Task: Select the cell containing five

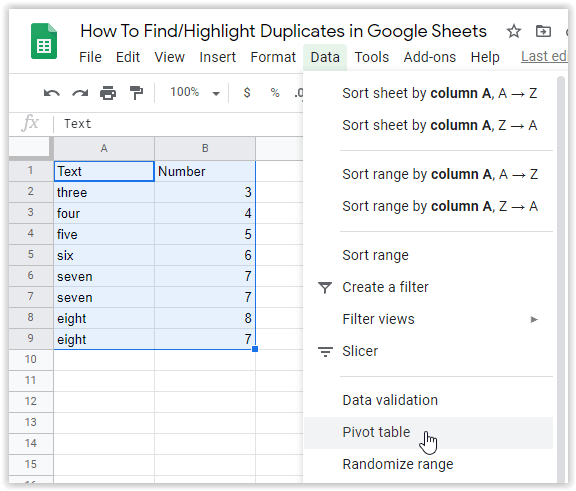Action: point(104,234)
